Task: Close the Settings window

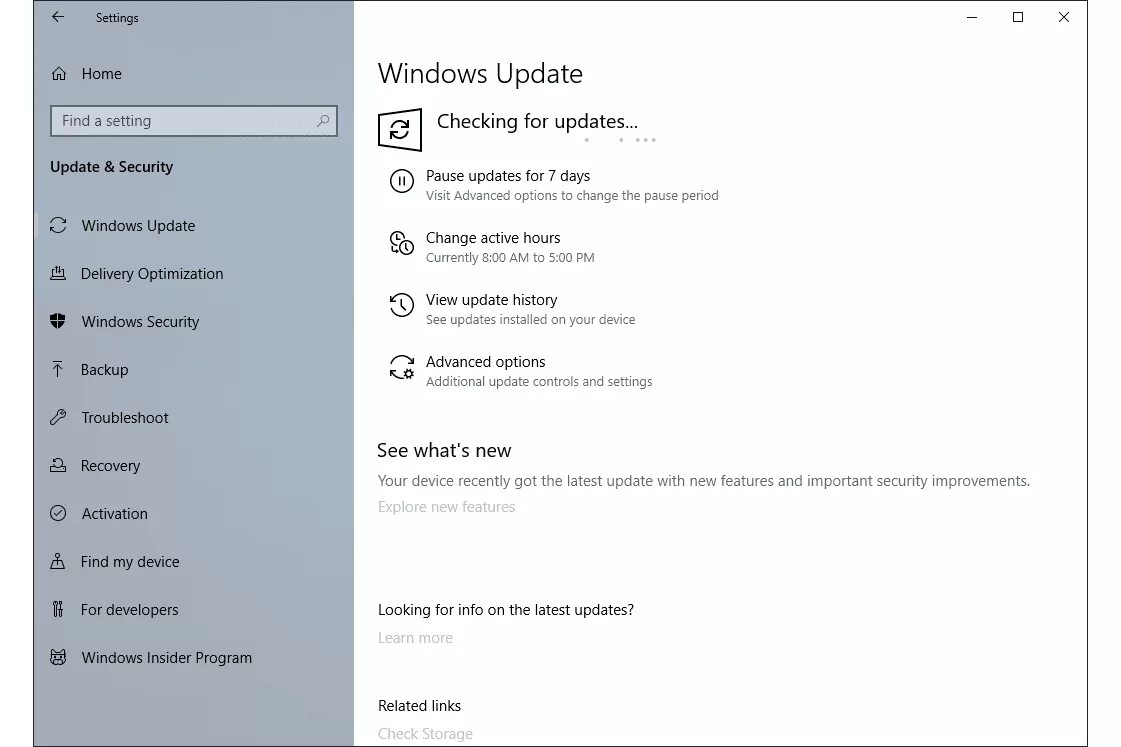Action: [x=1064, y=17]
